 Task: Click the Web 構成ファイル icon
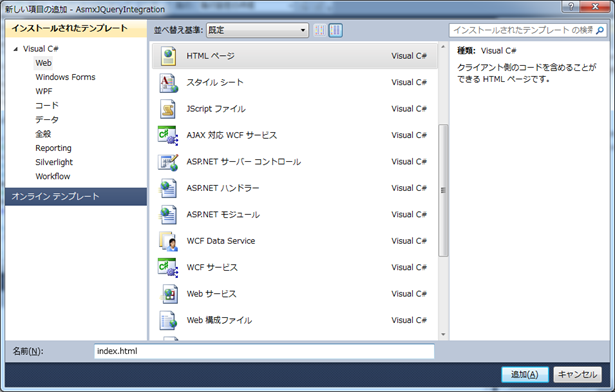168,320
